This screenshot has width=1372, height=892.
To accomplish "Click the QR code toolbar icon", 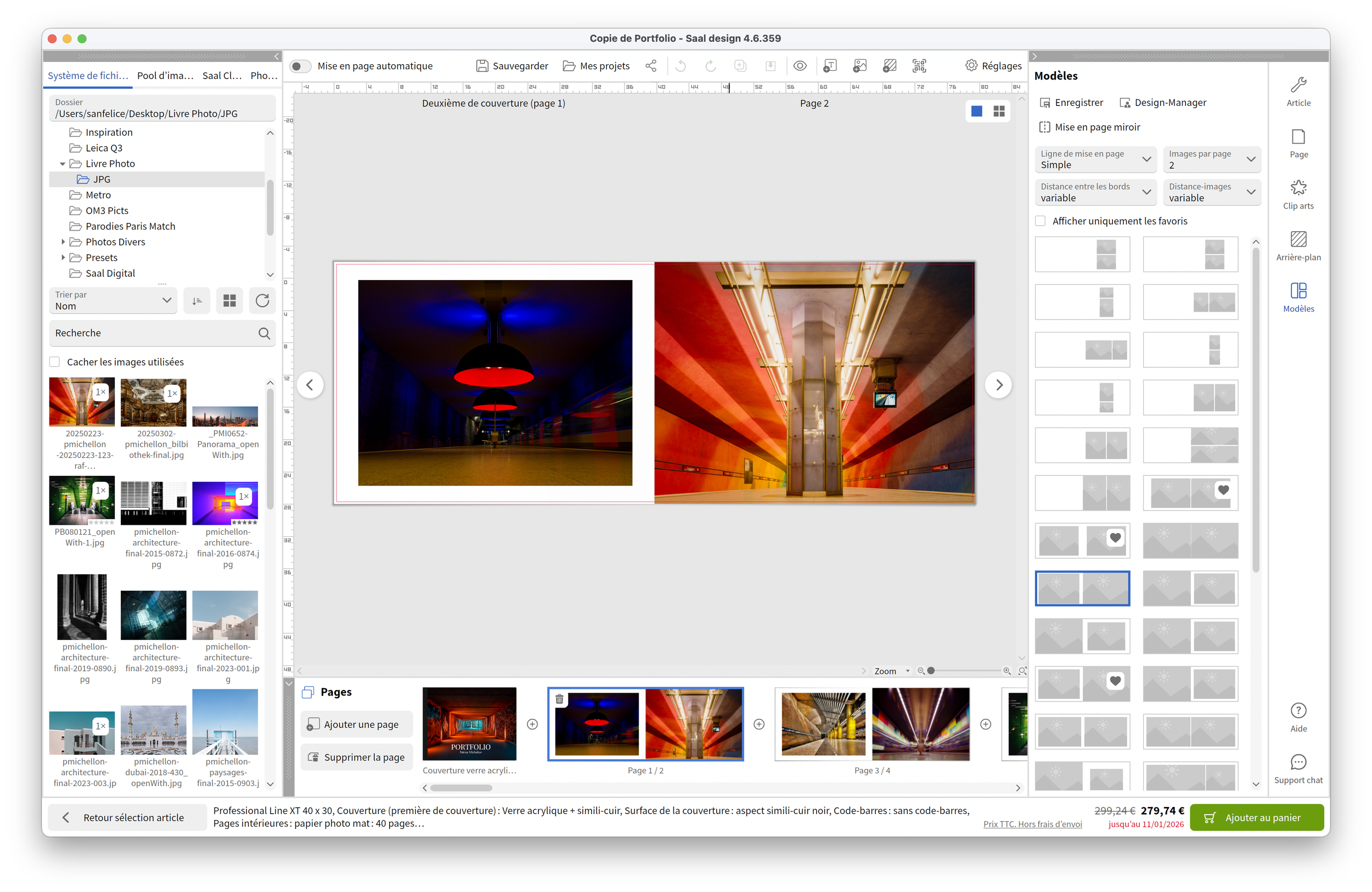I will coord(919,66).
